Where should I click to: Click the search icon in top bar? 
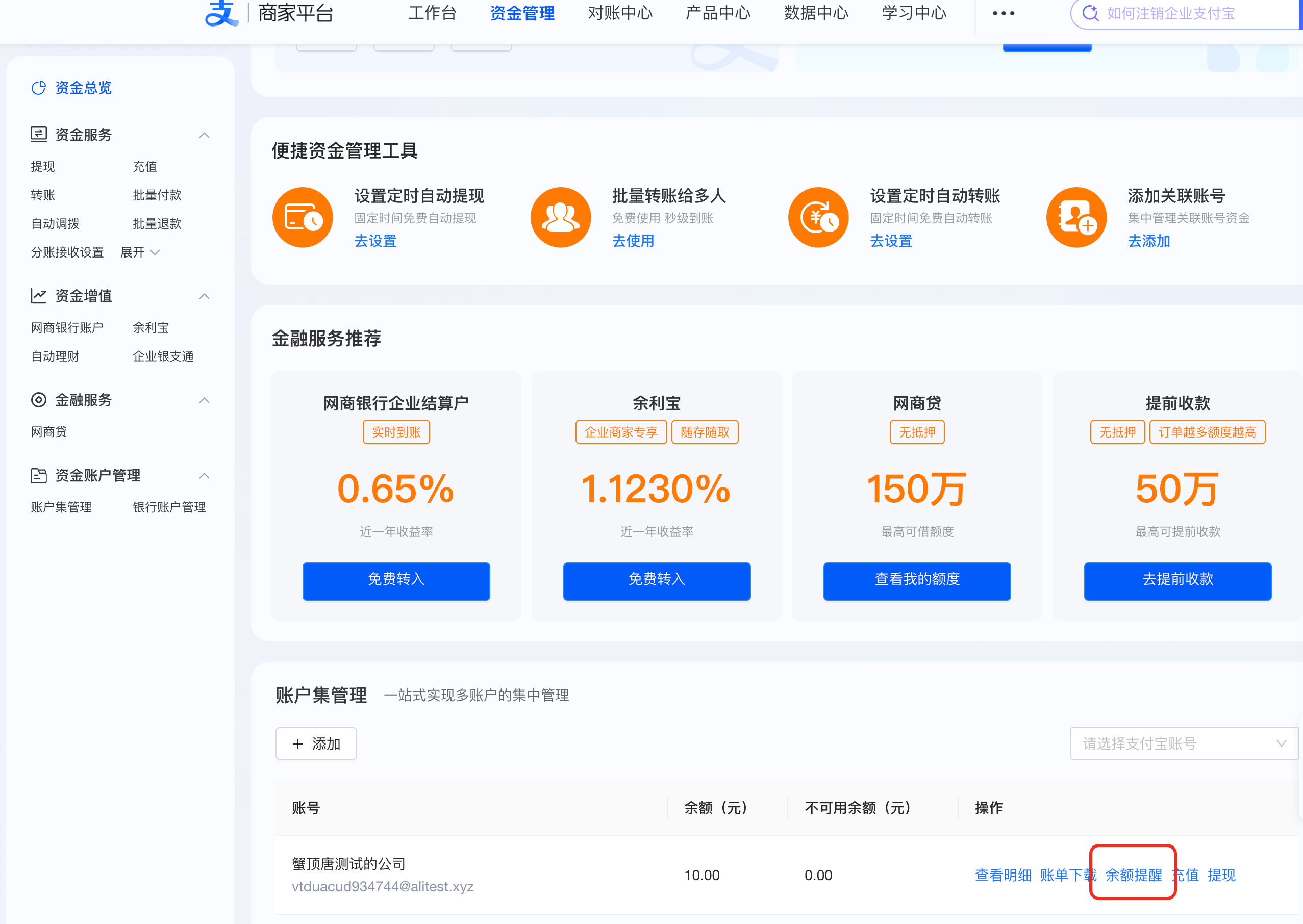coord(1090,13)
